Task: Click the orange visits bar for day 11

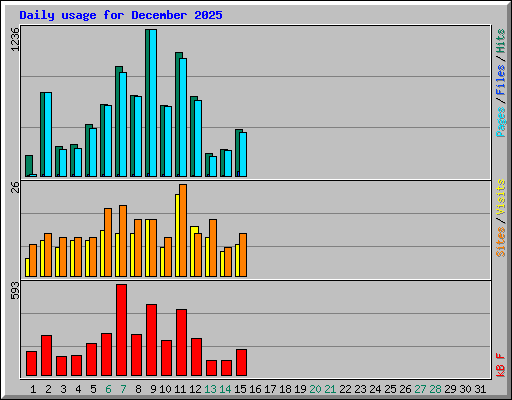Action: [x=183, y=230]
